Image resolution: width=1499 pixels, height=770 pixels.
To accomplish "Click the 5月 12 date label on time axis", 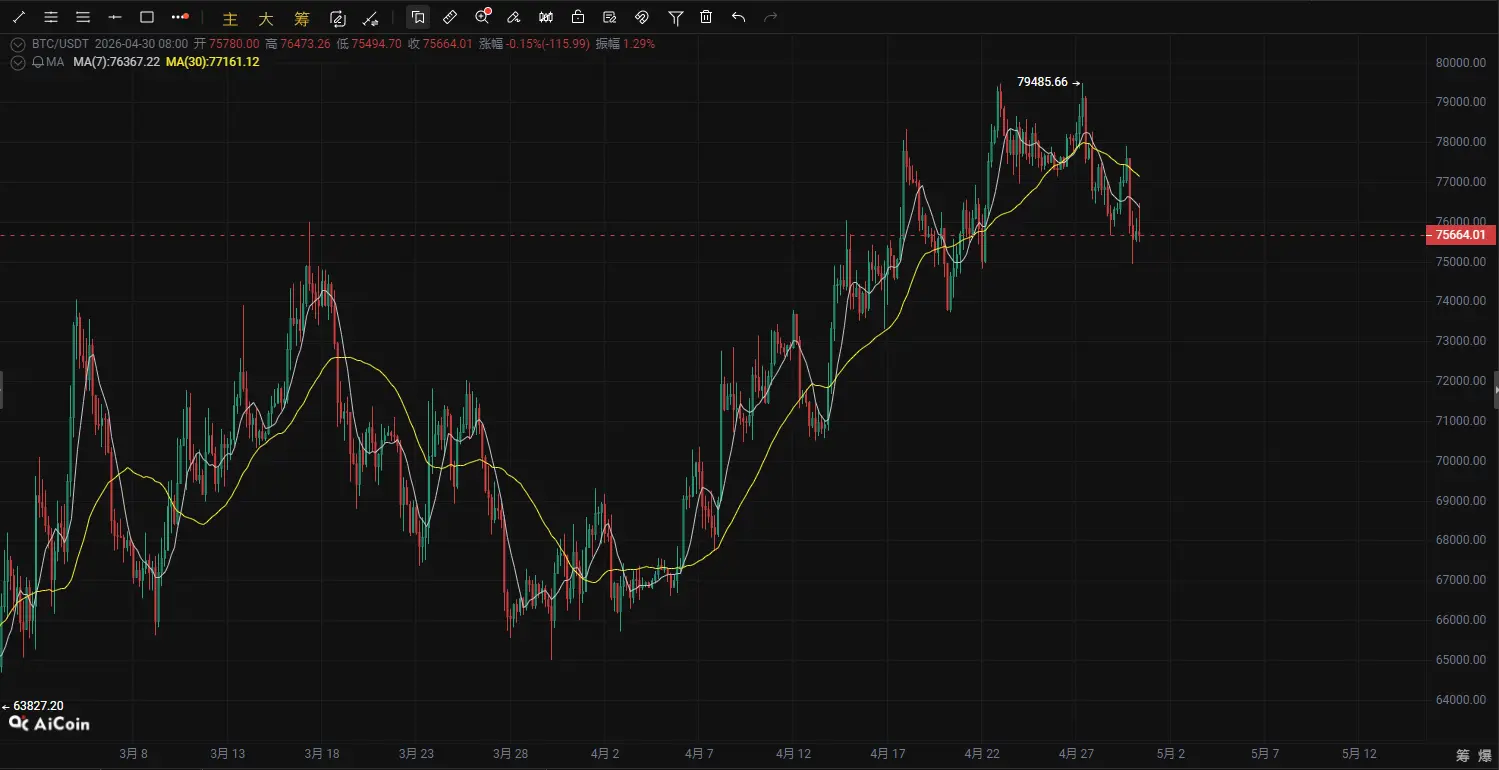I will point(1358,753).
